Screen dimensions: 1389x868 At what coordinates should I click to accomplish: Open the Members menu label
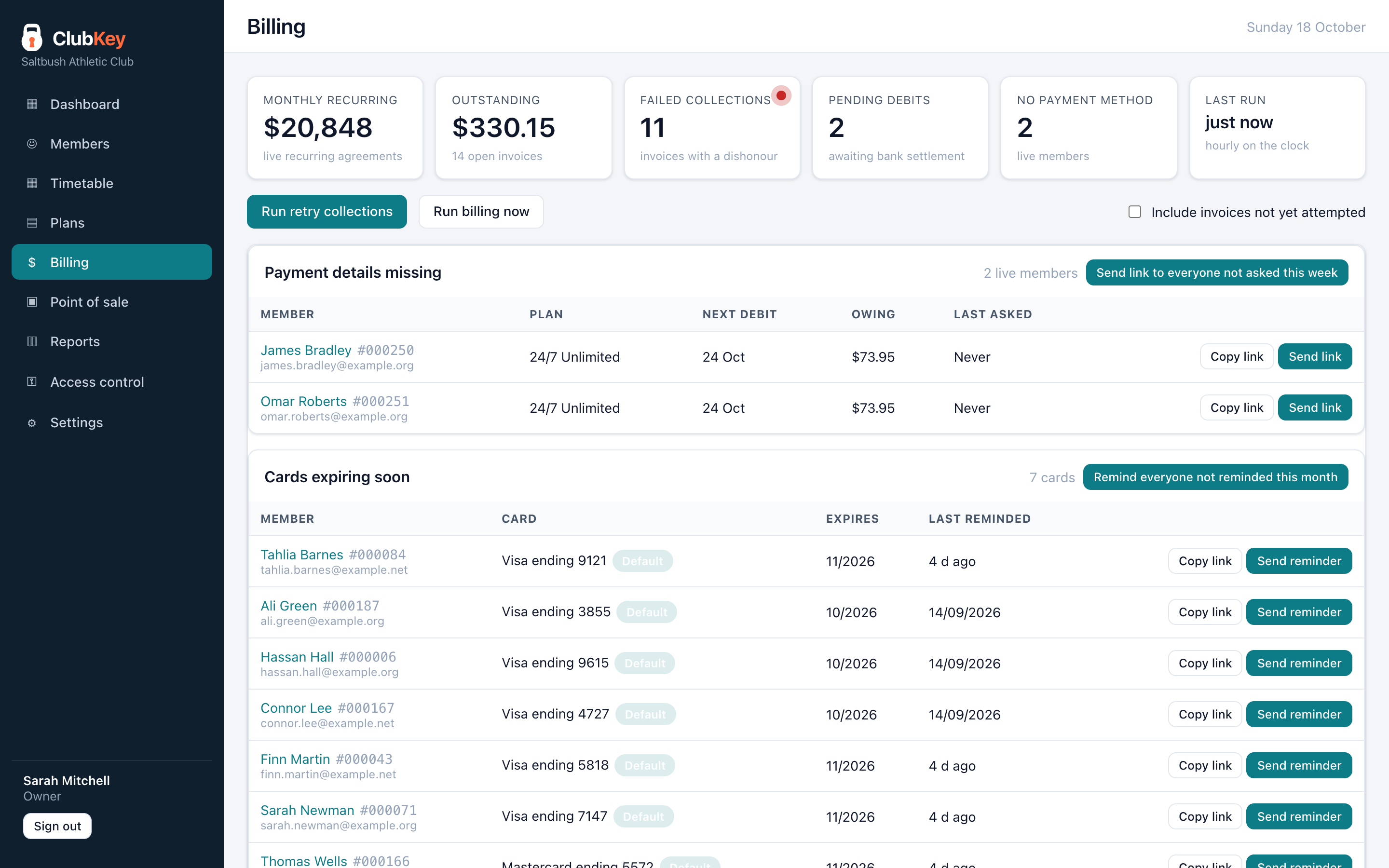click(x=80, y=144)
